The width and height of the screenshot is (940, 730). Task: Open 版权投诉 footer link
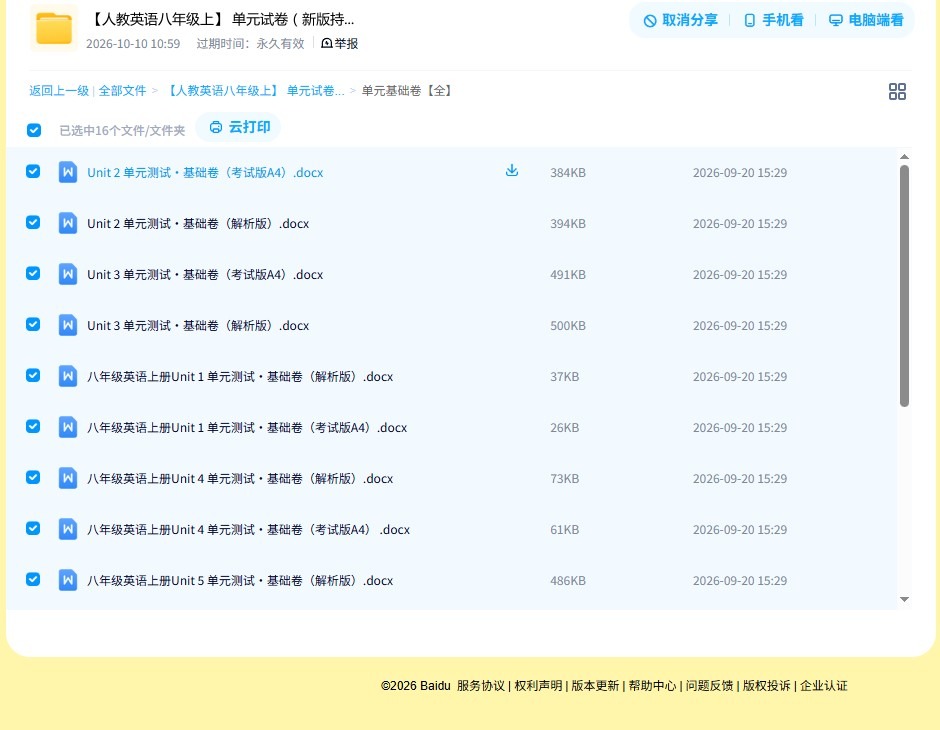767,686
